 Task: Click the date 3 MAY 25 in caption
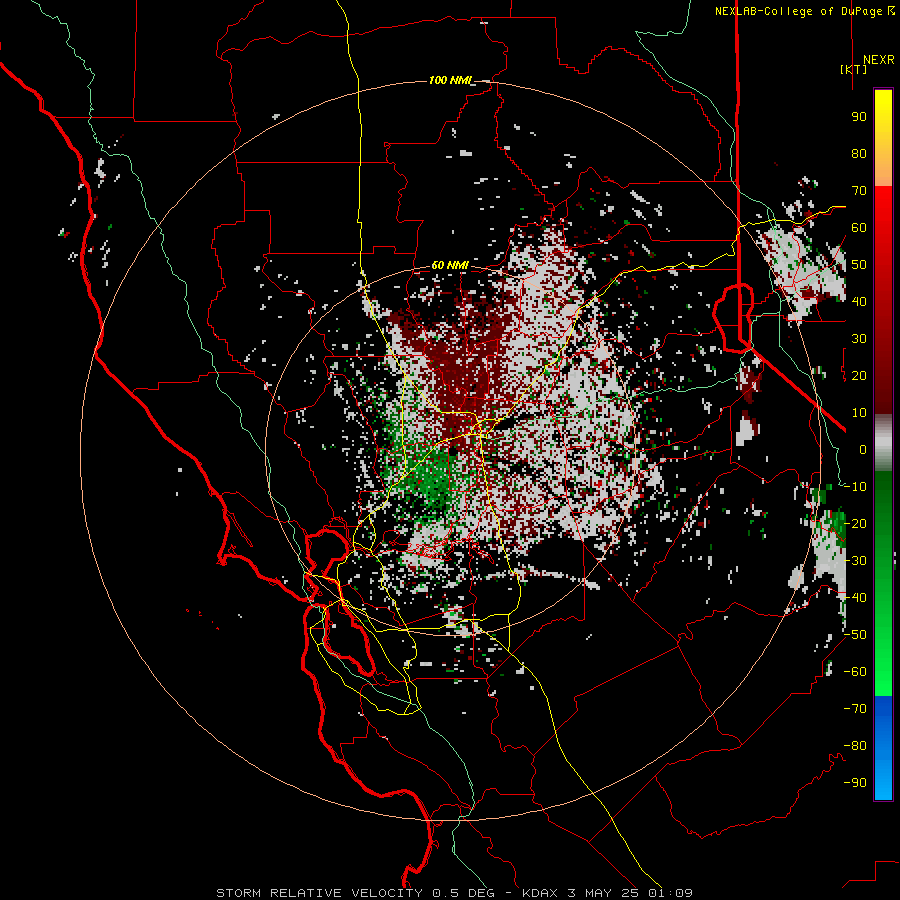(603, 893)
